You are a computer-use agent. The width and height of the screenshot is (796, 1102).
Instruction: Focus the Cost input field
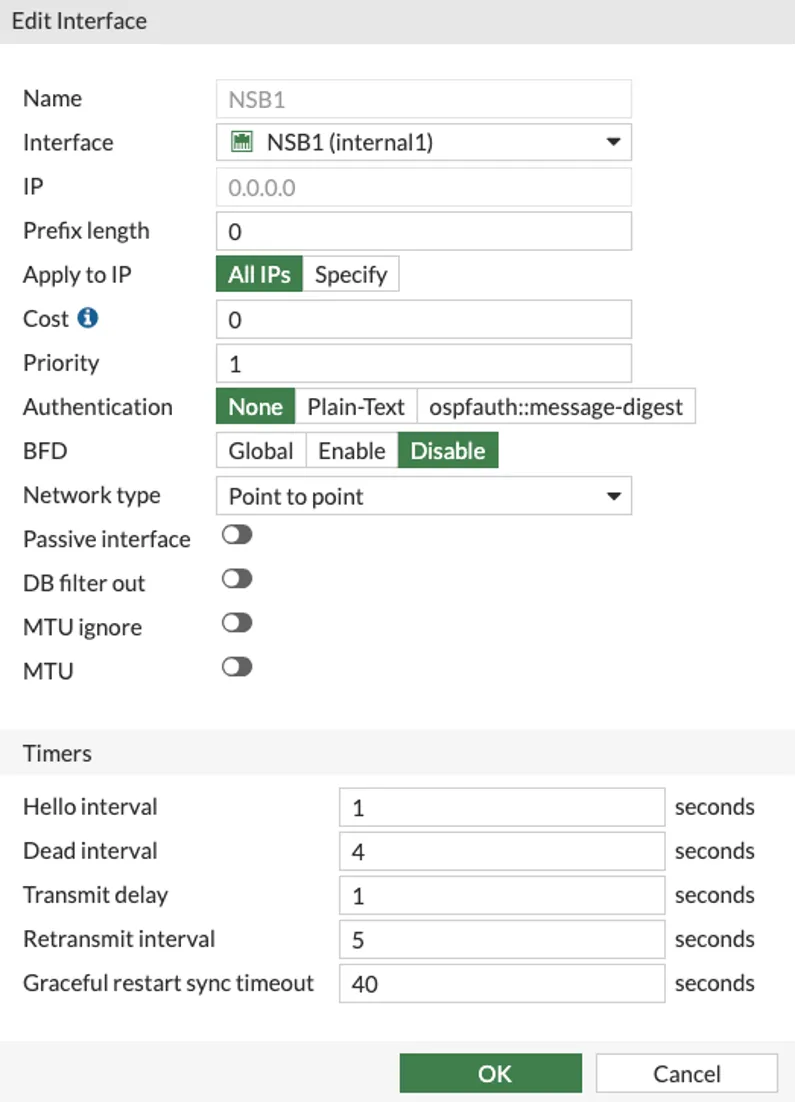pyautogui.click(x=424, y=319)
